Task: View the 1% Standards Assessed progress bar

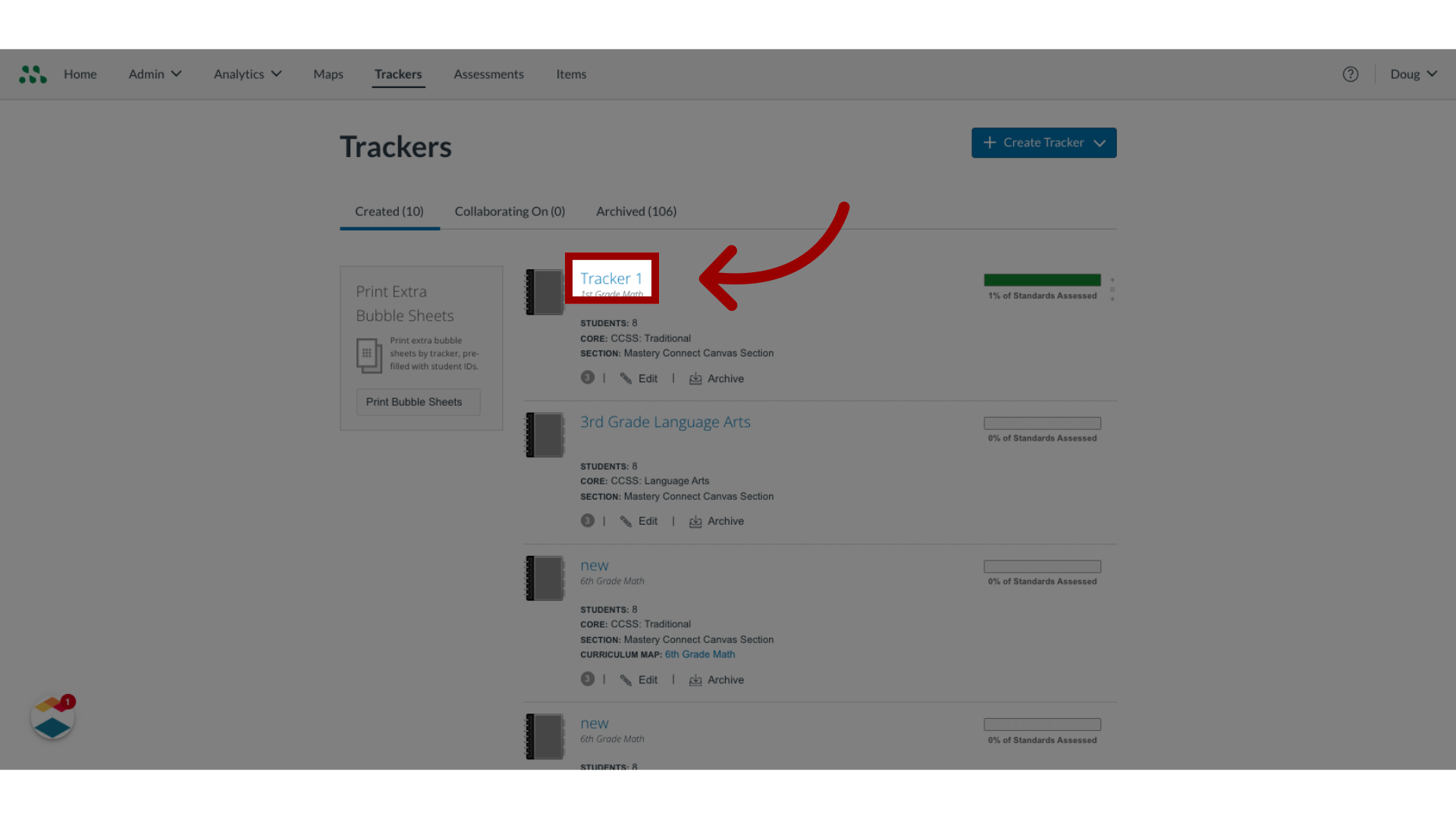Action: click(x=1042, y=280)
